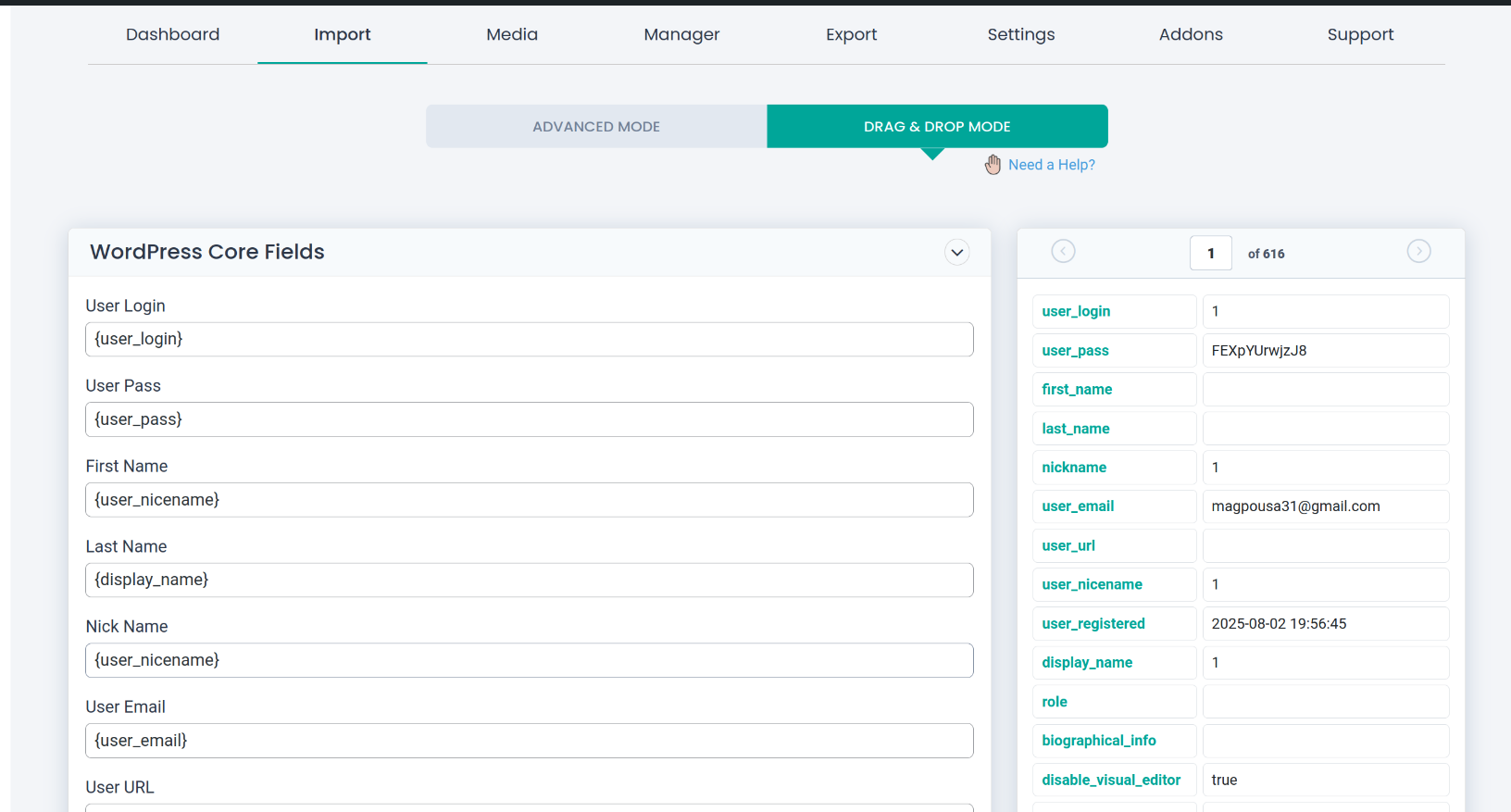Collapse the WordPress Core Fields section
Screen dimensions: 1511x812
956,252
